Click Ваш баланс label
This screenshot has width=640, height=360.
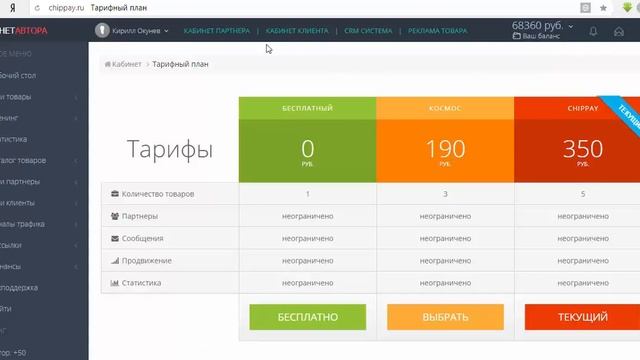pyautogui.click(x=541, y=36)
